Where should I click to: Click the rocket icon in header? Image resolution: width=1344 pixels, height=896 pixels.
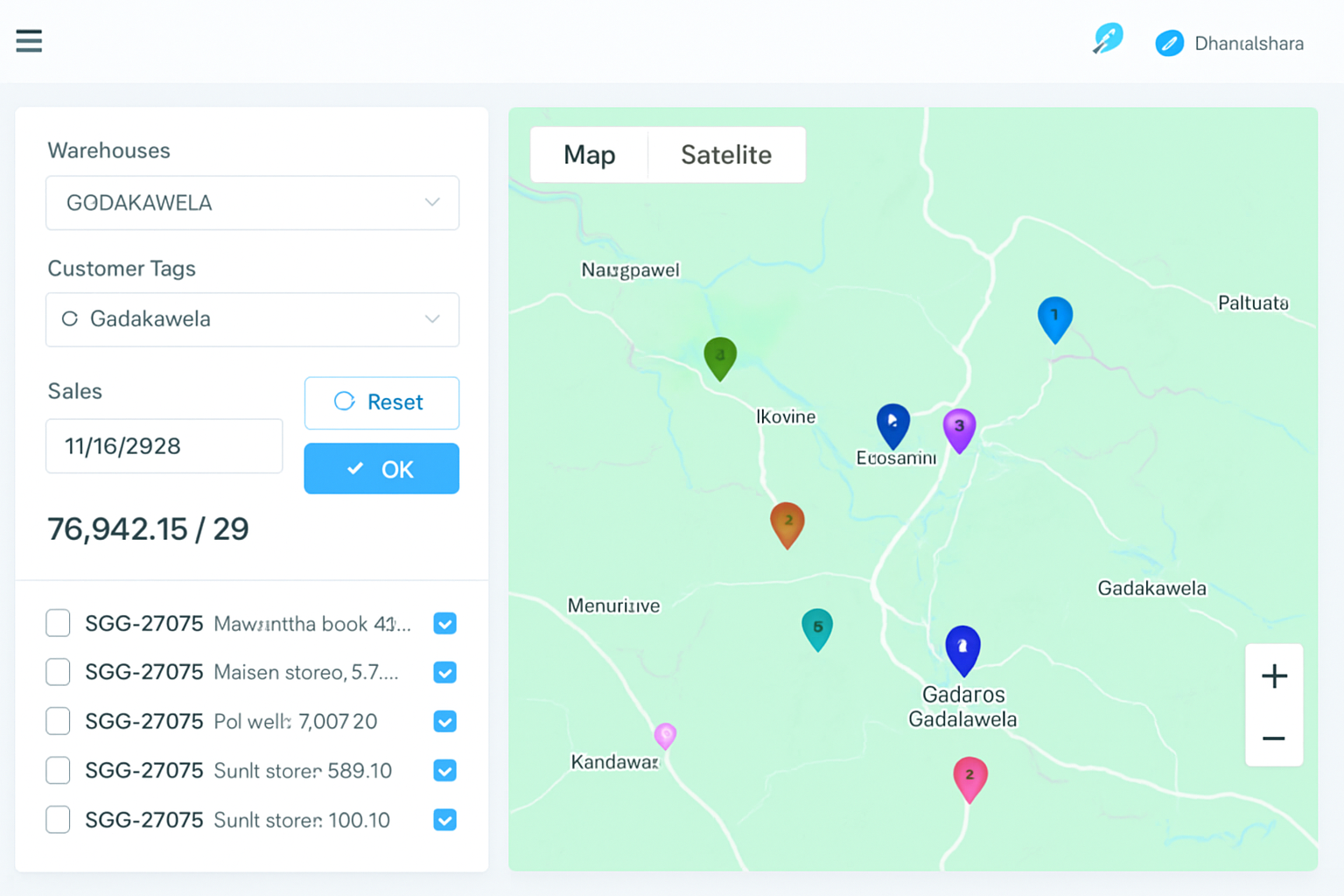tap(1107, 39)
